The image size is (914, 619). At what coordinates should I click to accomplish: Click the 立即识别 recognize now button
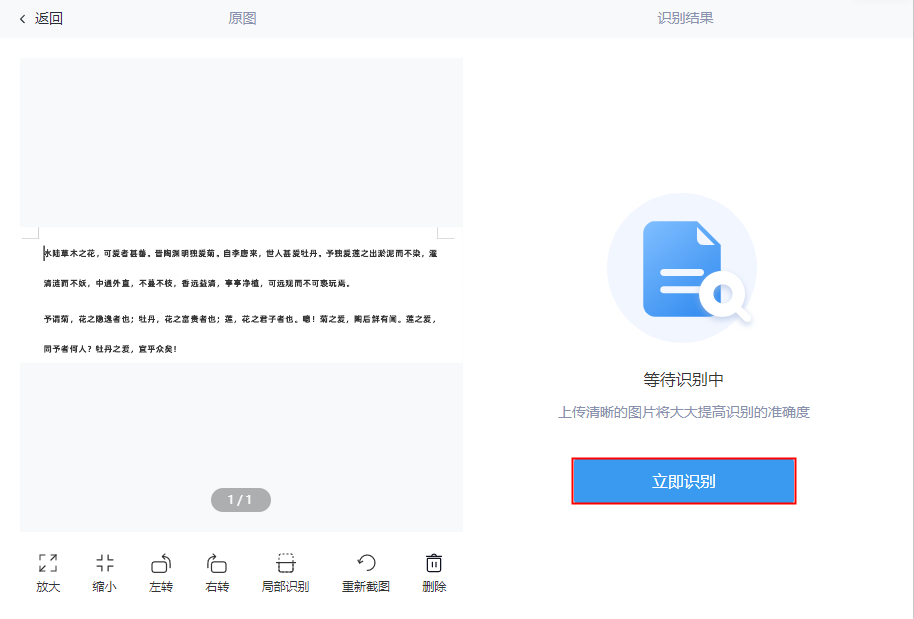683,481
